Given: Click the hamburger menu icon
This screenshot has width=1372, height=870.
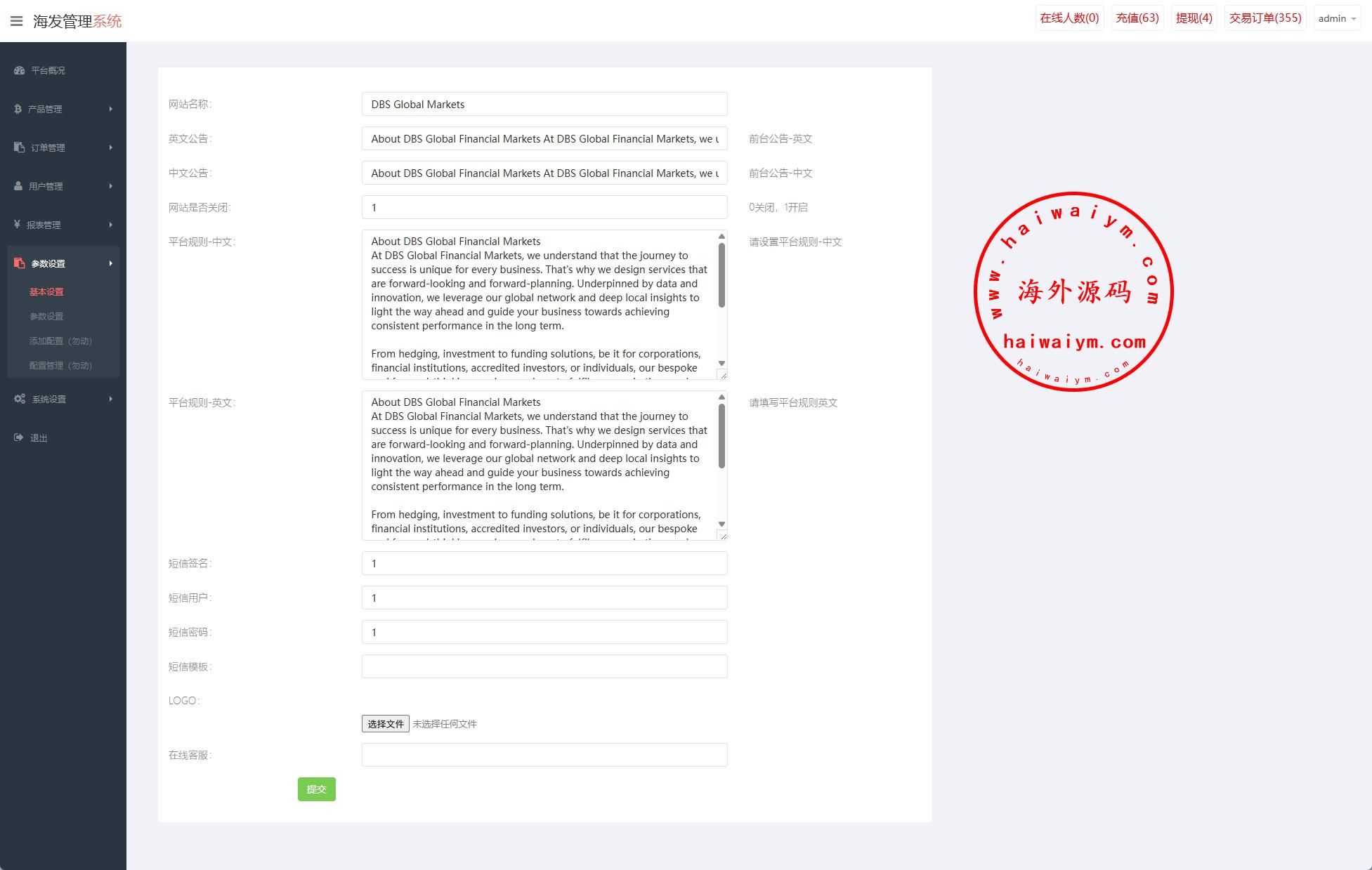Looking at the screenshot, I should pyautogui.click(x=17, y=21).
